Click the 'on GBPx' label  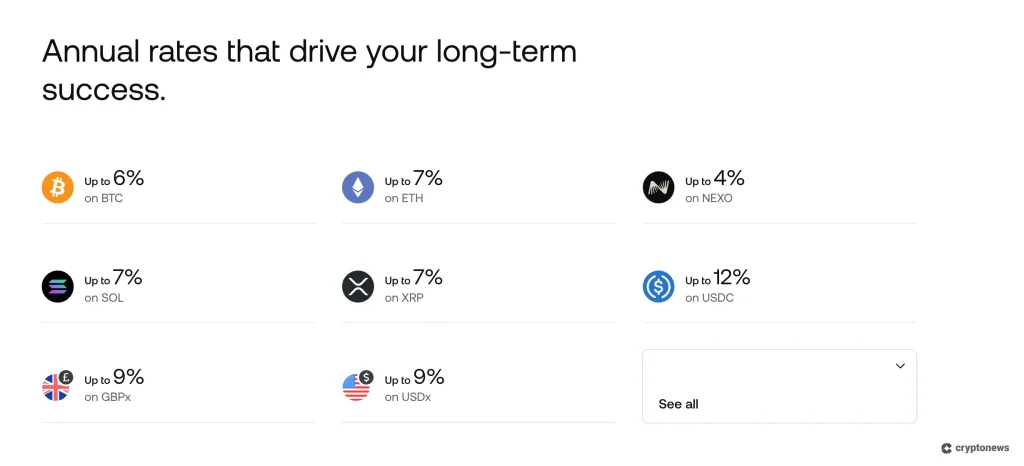coord(107,397)
